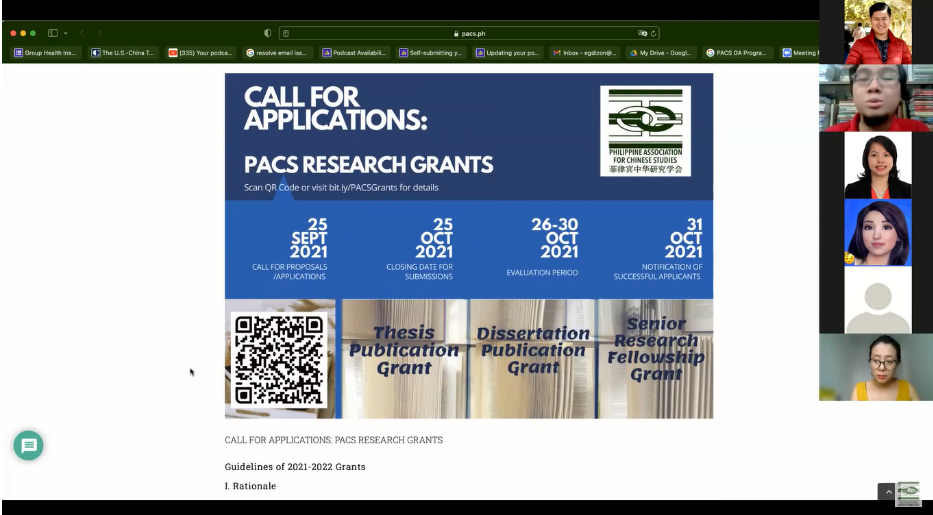Select the woman in black blazer video

click(878, 165)
